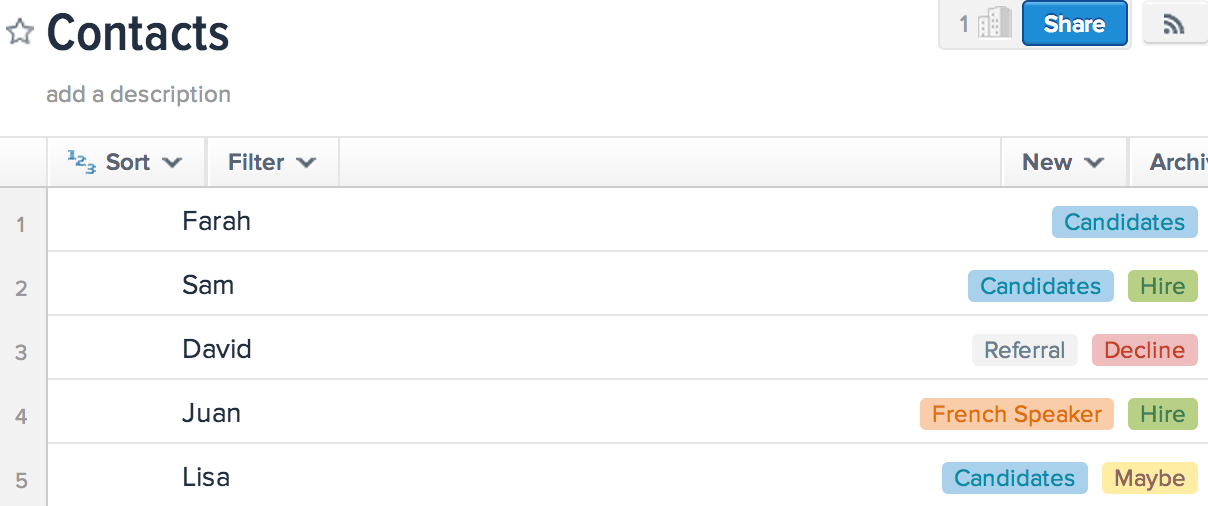Click Juan's French Speaker tag
The width and height of the screenshot is (1208, 506).
tap(1016, 414)
